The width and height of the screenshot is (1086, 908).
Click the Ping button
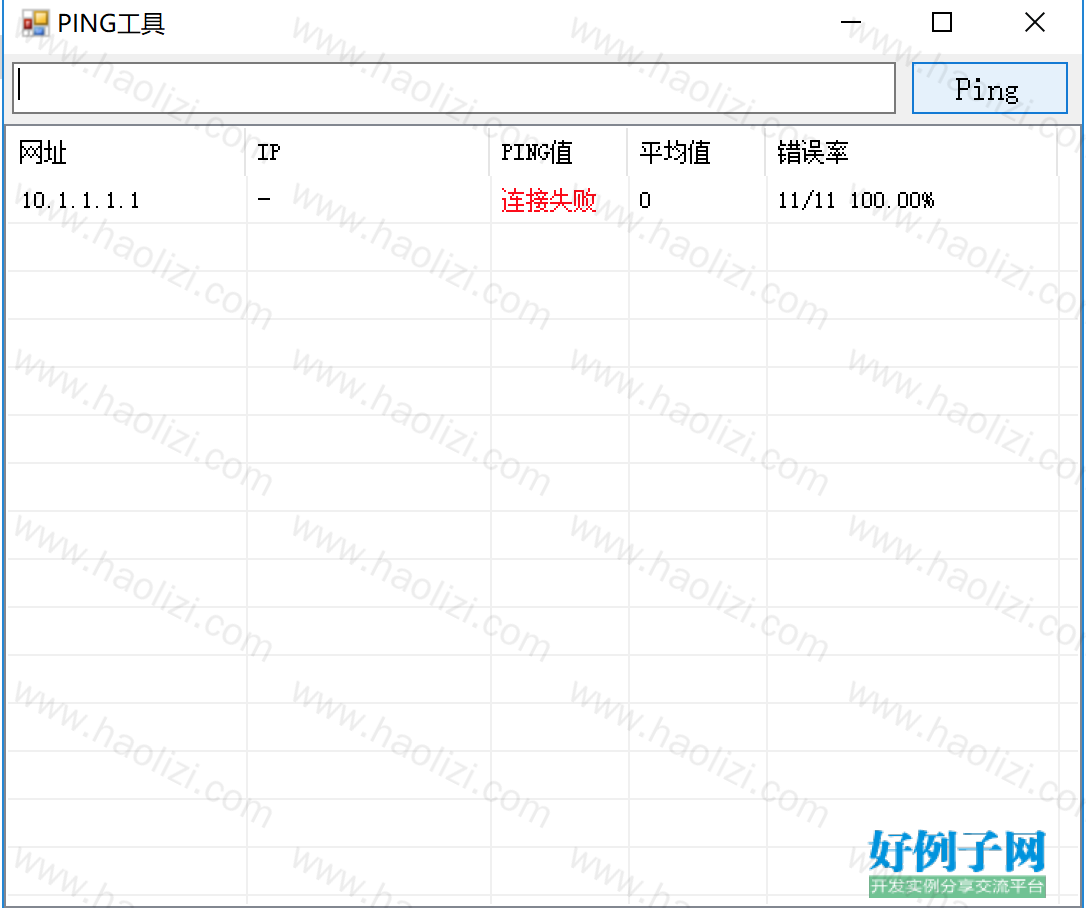pyautogui.click(x=989, y=88)
